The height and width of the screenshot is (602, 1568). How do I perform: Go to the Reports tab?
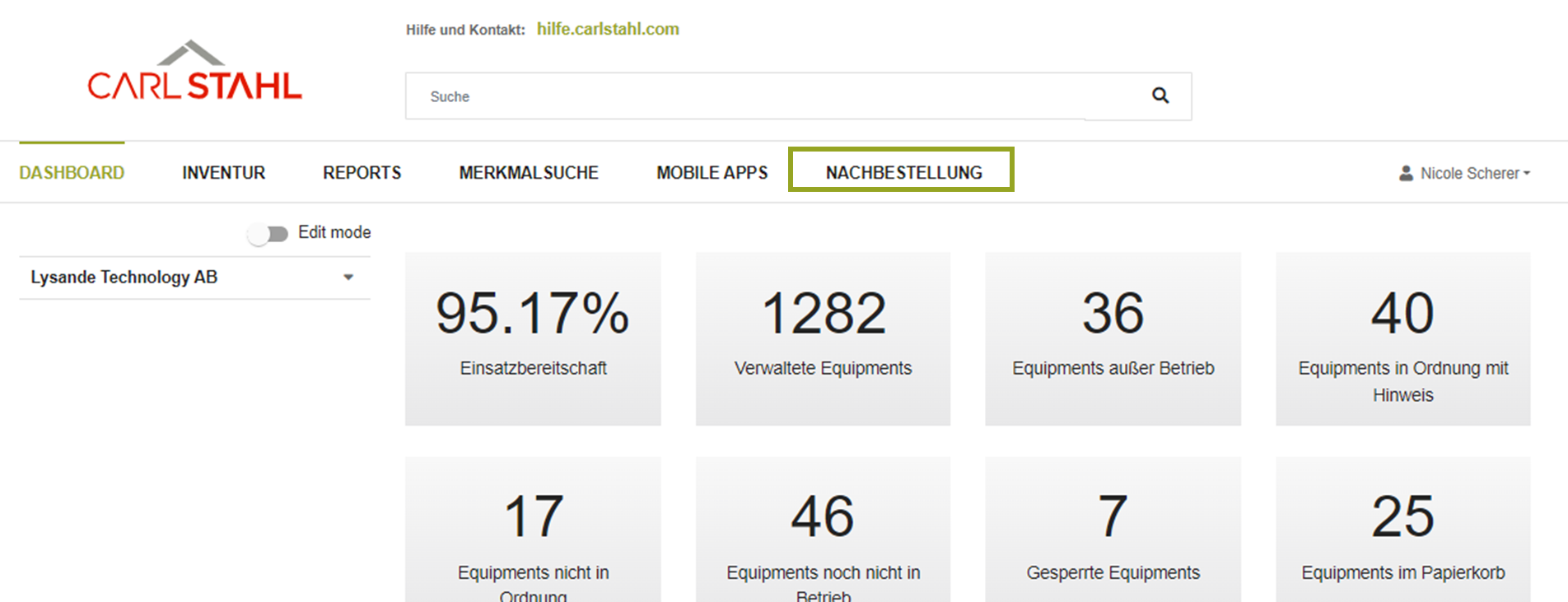coord(362,173)
